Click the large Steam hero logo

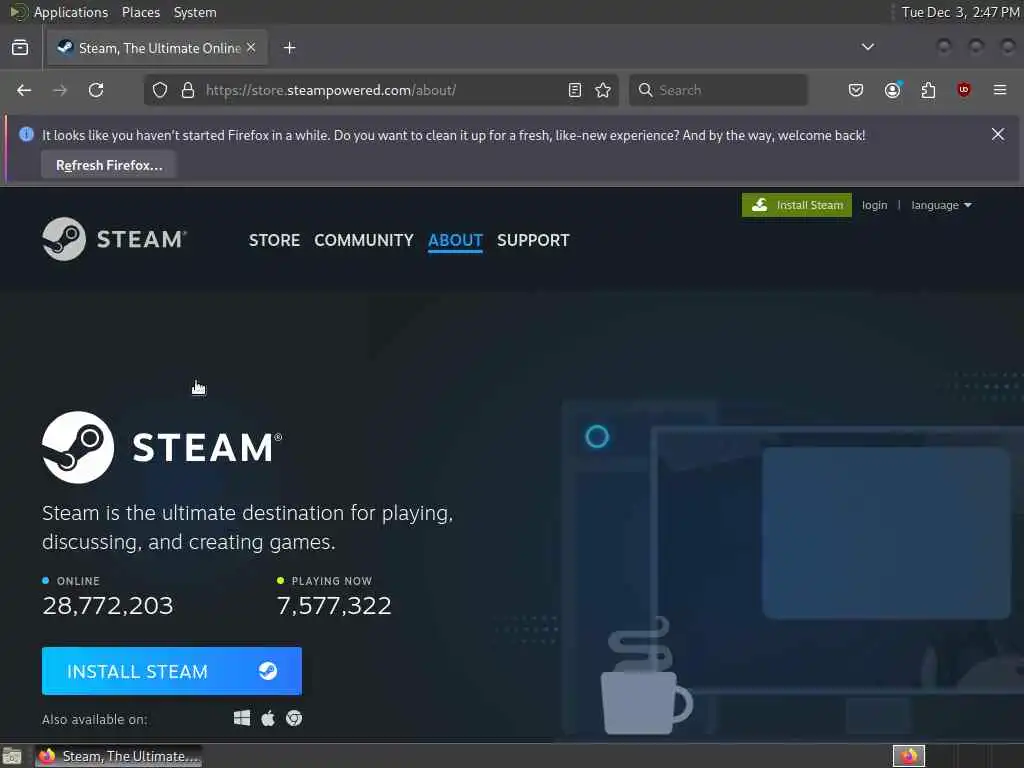(162, 447)
